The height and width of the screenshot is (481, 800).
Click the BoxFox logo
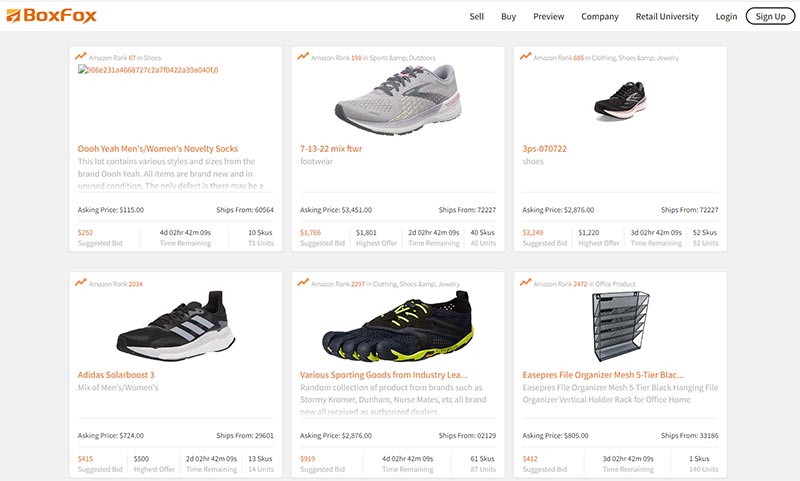click(x=51, y=16)
